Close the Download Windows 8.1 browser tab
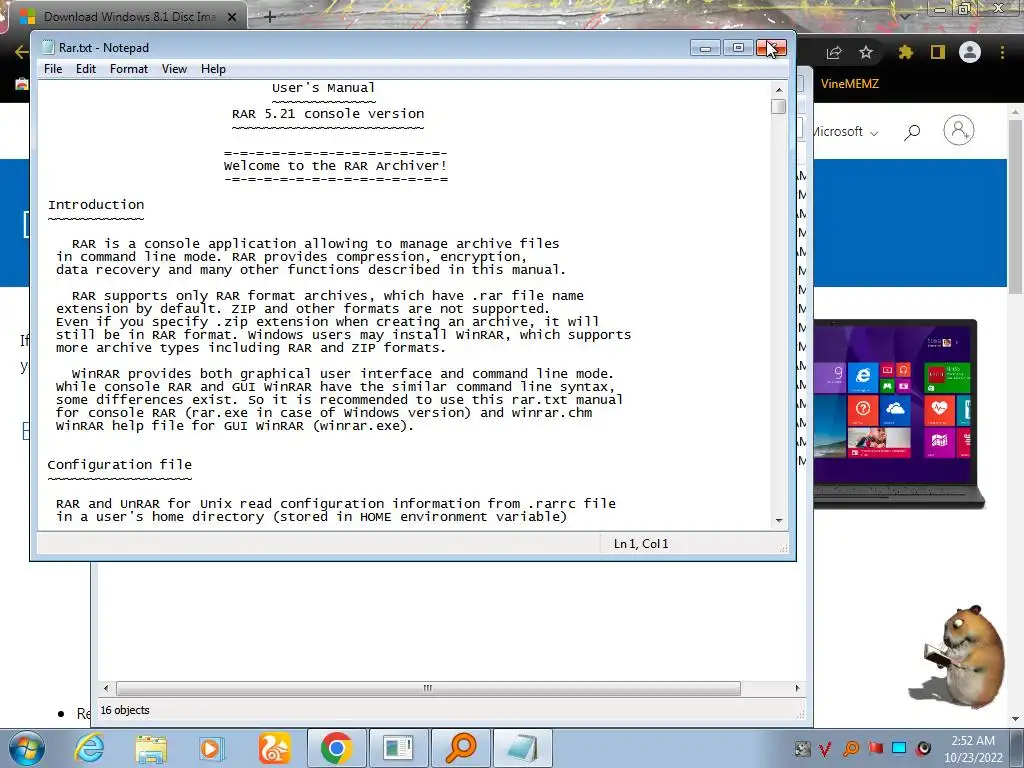 pyautogui.click(x=232, y=17)
